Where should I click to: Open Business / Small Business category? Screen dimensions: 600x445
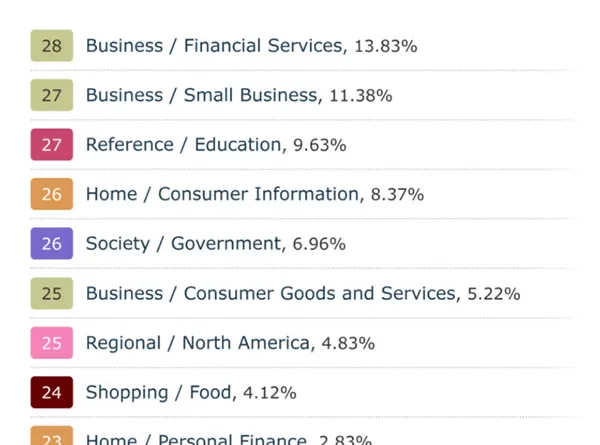(204, 95)
